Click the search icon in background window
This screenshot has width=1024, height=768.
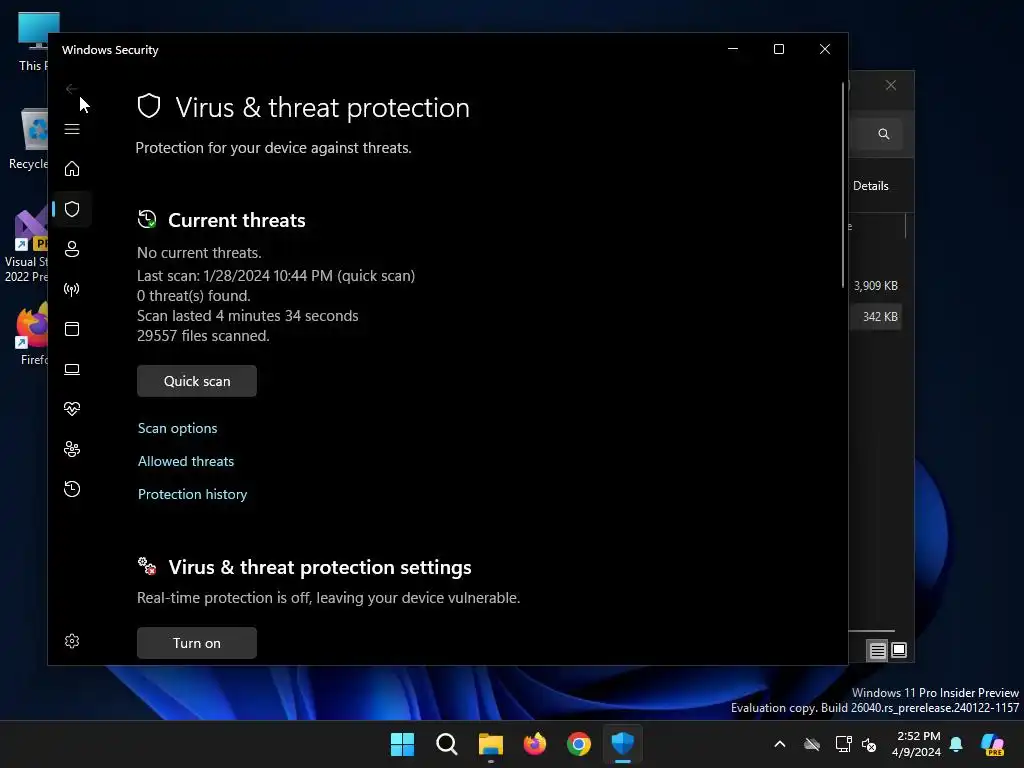click(884, 134)
